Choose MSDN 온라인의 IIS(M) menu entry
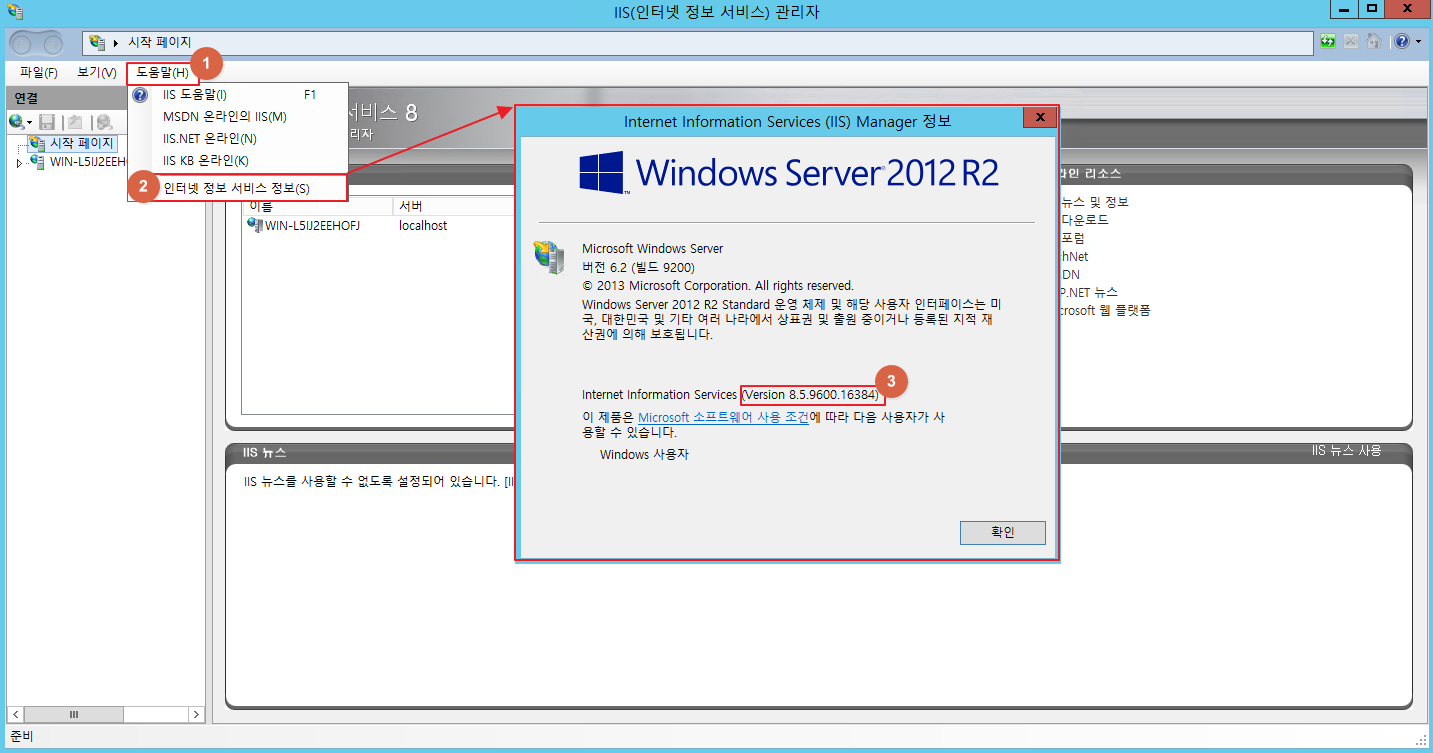This screenshot has width=1433, height=753. (x=238, y=116)
